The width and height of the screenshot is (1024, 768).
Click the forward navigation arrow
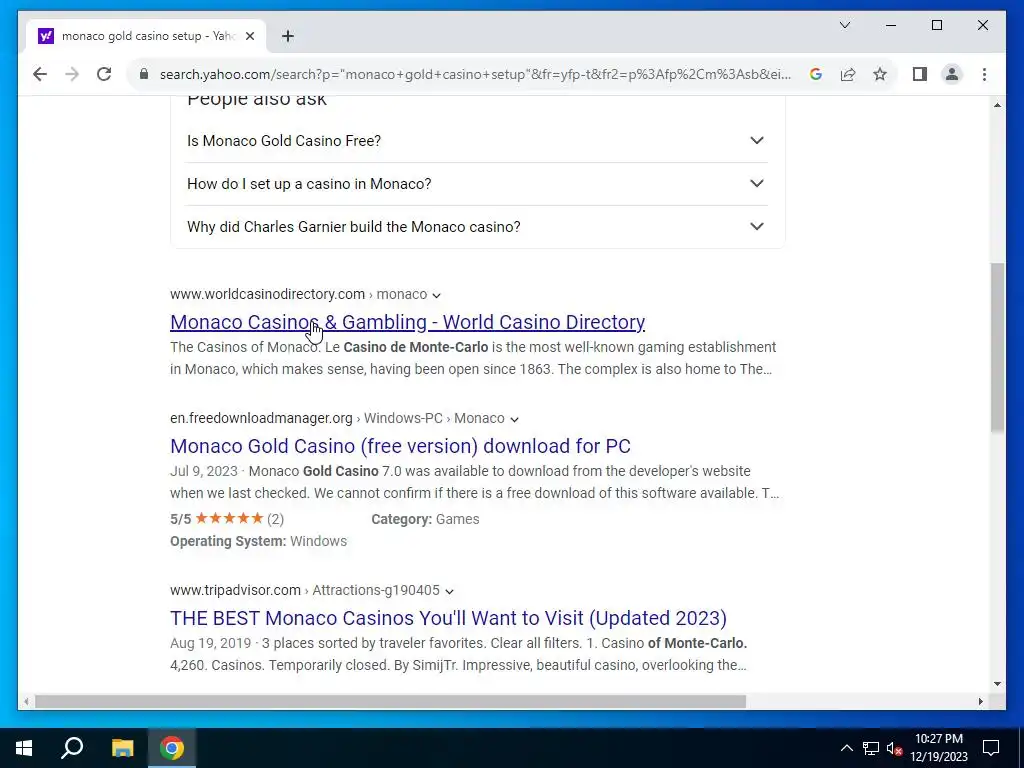coord(72,74)
